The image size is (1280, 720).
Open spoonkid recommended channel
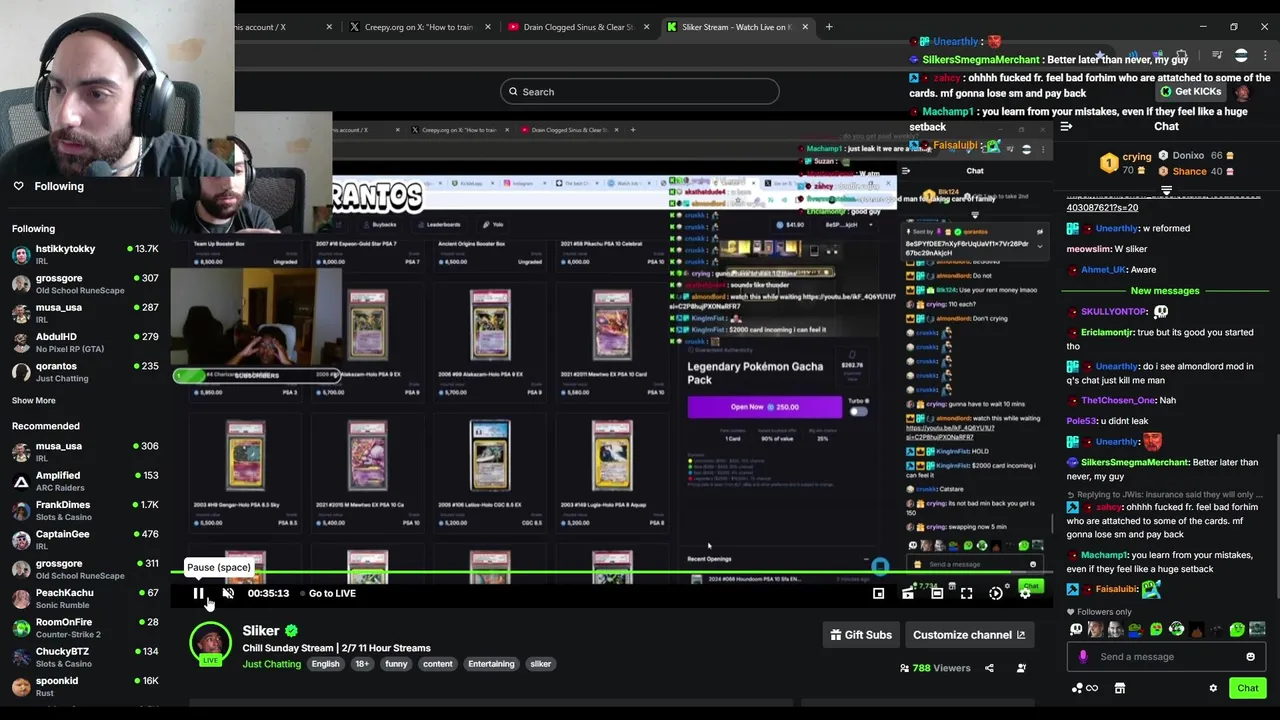[x=85, y=686]
